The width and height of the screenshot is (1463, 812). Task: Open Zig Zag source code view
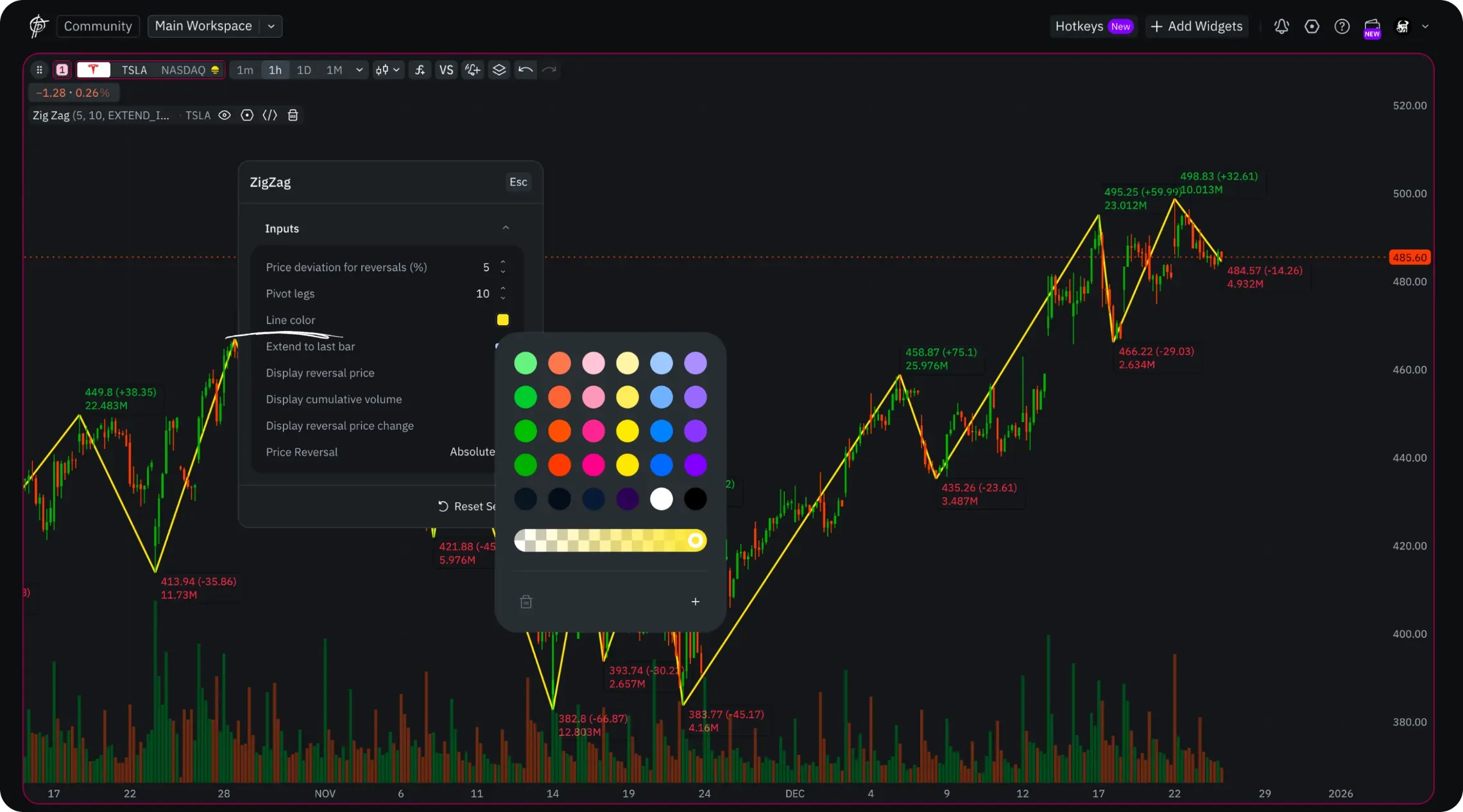pyautogui.click(x=269, y=115)
